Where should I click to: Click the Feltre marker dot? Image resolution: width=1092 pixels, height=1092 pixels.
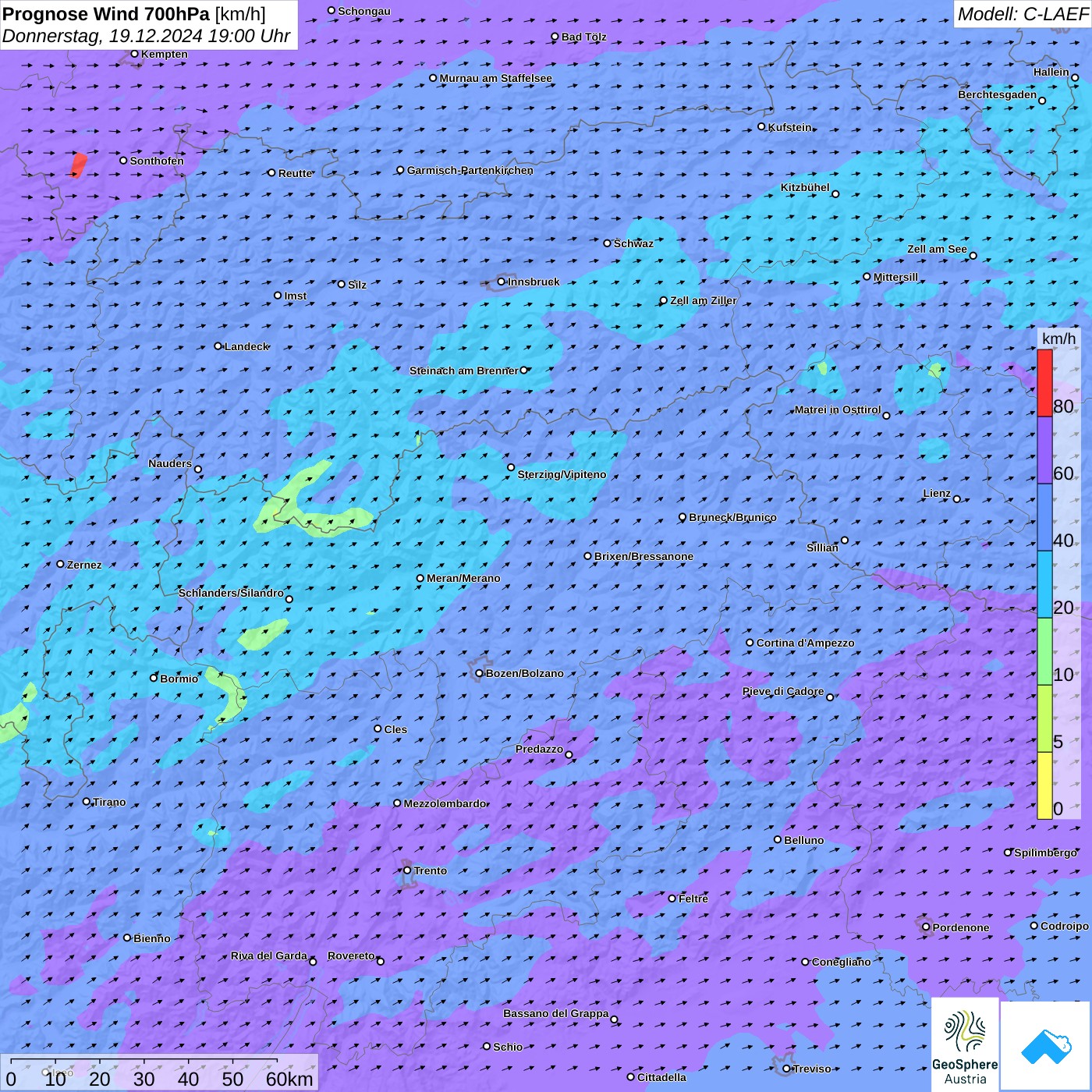click(672, 899)
